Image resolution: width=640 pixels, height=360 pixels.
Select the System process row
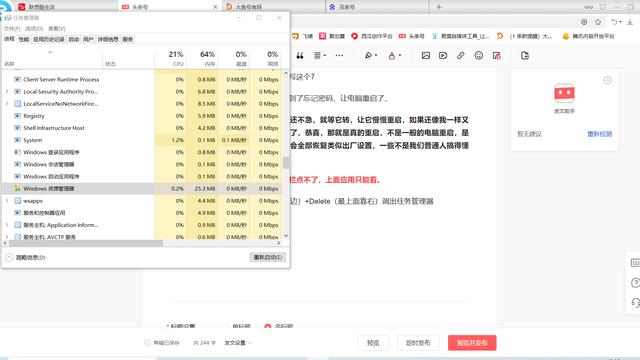click(142, 140)
